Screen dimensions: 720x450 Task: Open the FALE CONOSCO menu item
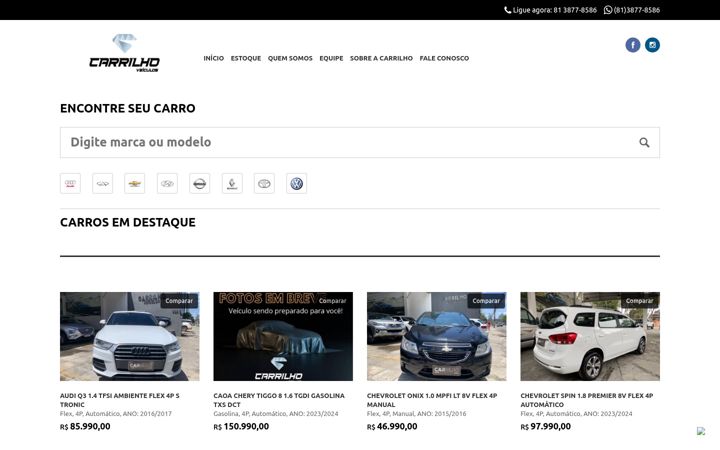click(x=444, y=58)
